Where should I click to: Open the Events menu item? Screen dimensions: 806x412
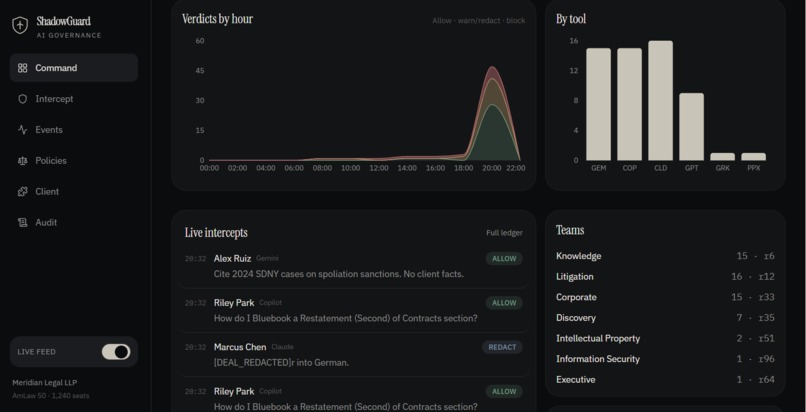click(74, 129)
